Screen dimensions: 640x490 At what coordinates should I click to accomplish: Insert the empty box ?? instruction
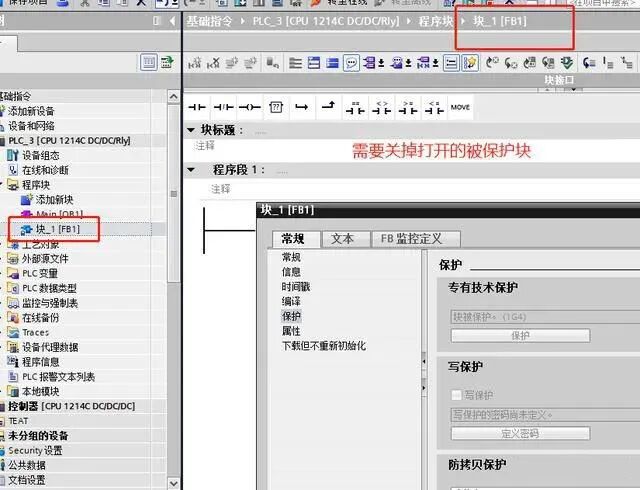pyautogui.click(x=276, y=107)
